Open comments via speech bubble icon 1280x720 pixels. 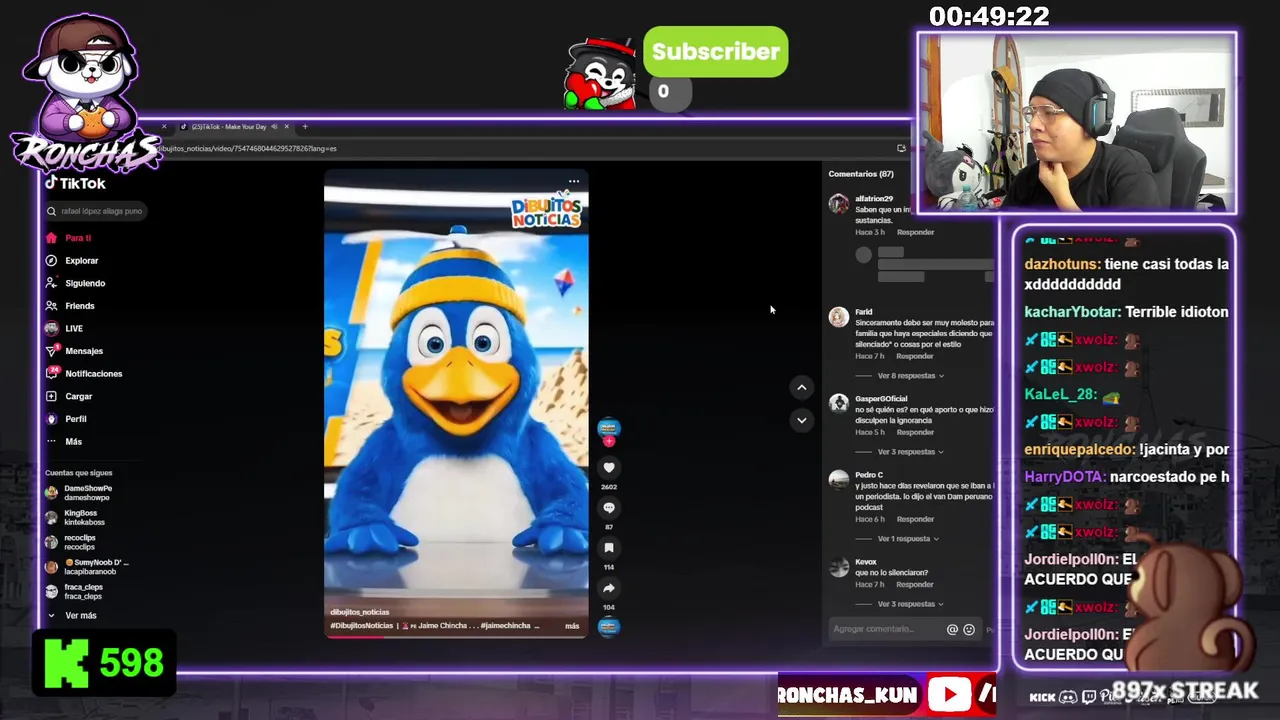coord(608,508)
